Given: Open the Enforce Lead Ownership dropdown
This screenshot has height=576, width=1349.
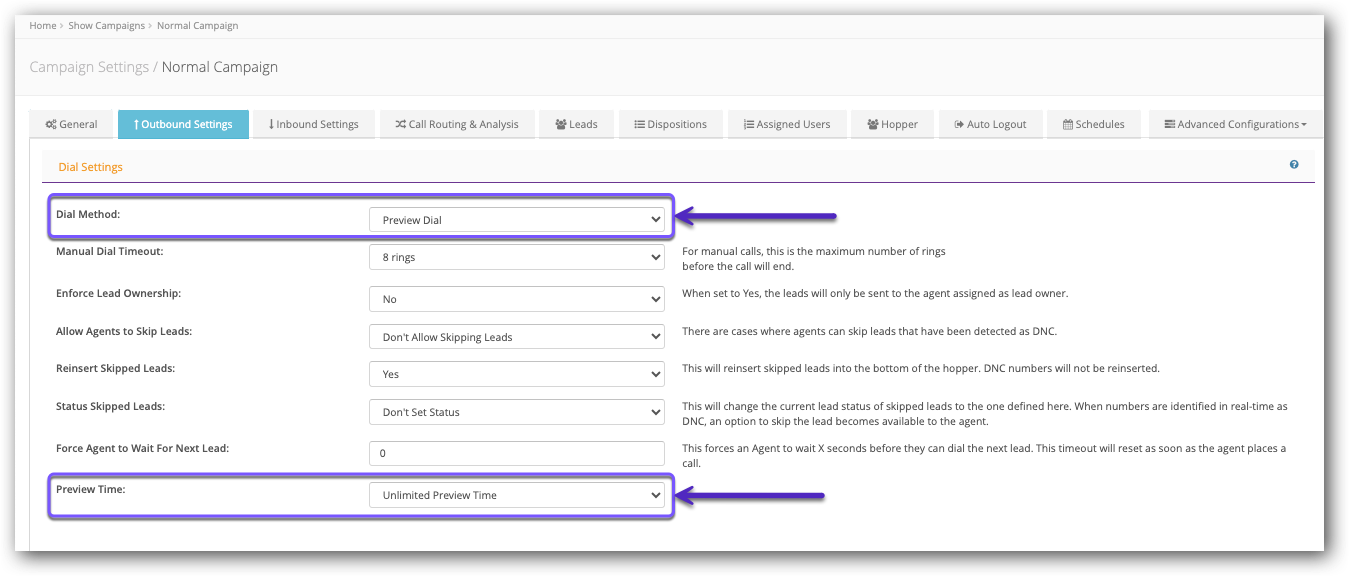Looking at the screenshot, I should pos(516,299).
